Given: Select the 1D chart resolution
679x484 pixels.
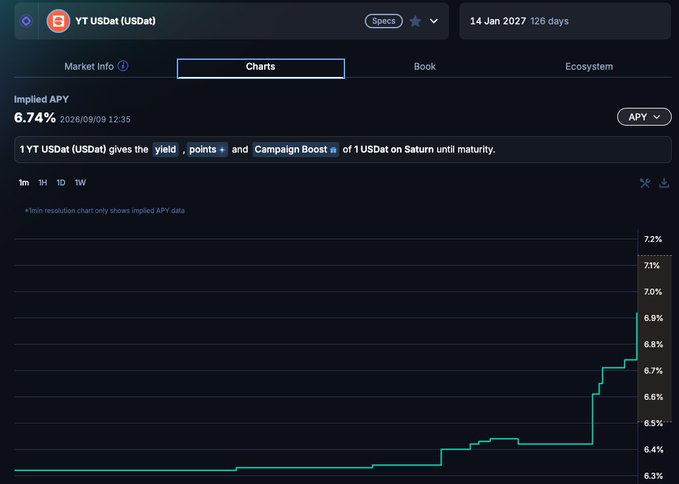Looking at the screenshot, I should click(61, 183).
